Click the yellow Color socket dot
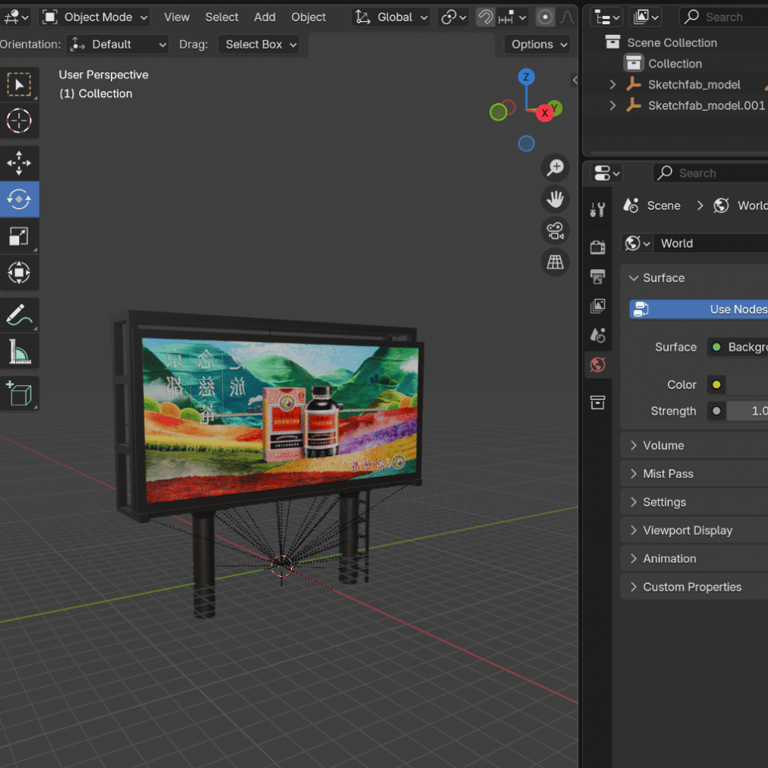The height and width of the screenshot is (768, 768). tap(716, 385)
